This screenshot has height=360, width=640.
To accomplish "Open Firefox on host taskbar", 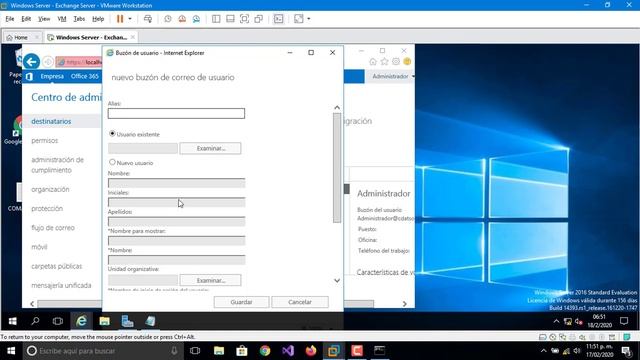I will click(311, 351).
